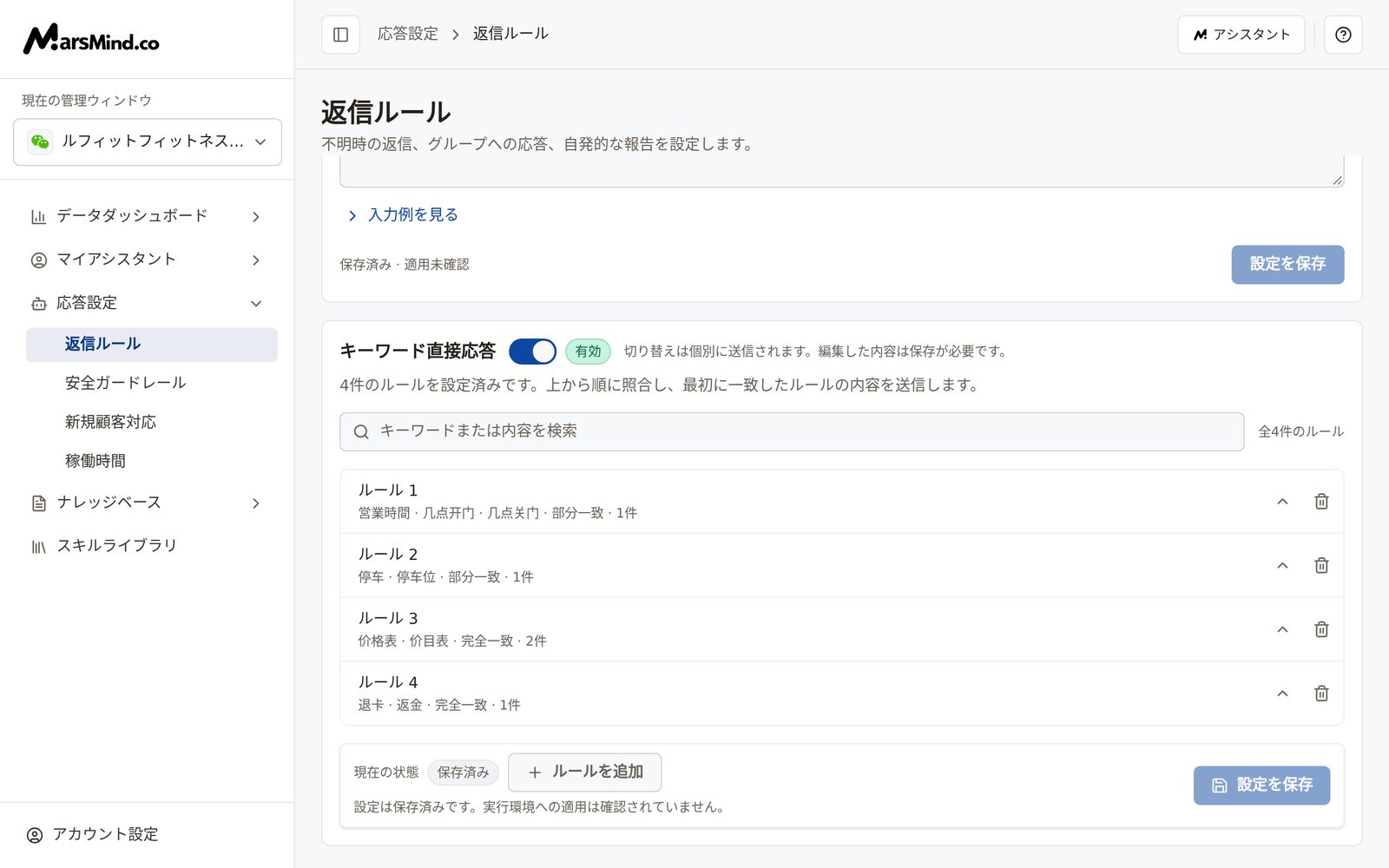This screenshot has height=868, width=1389.
Task: Toggle the sidebar panel icon
Action: click(340, 35)
